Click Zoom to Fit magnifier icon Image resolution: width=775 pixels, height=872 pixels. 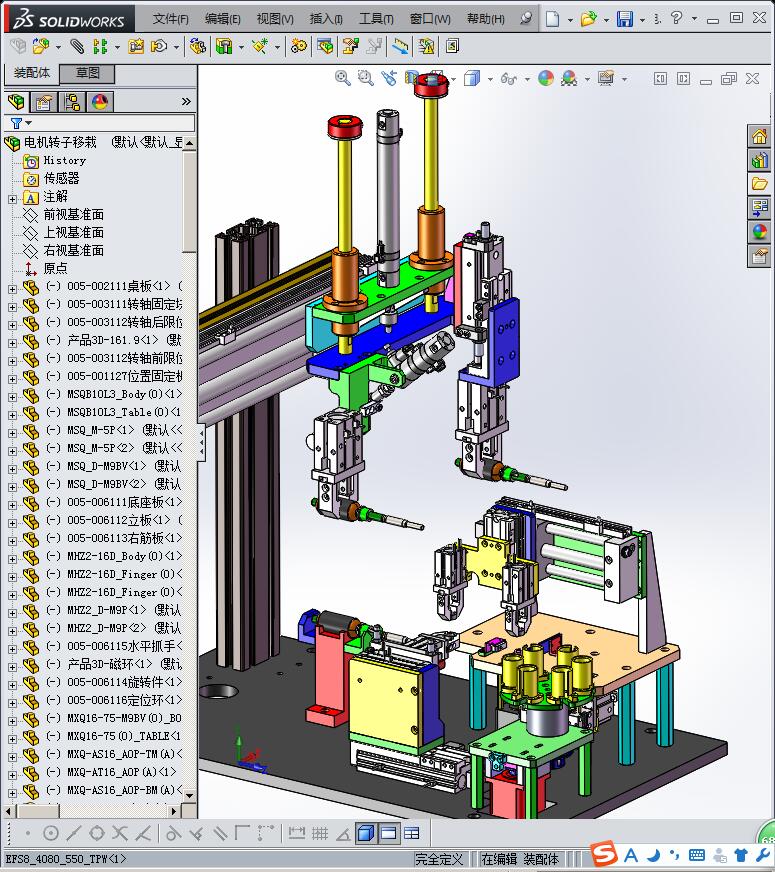point(342,78)
